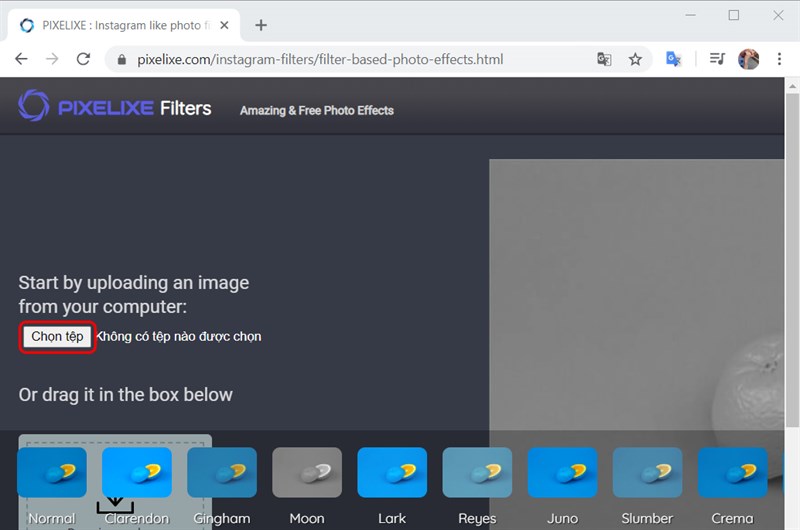Screen dimensions: 800x530
Task: Apply the Reyes filter thumbnail
Action: (x=477, y=472)
